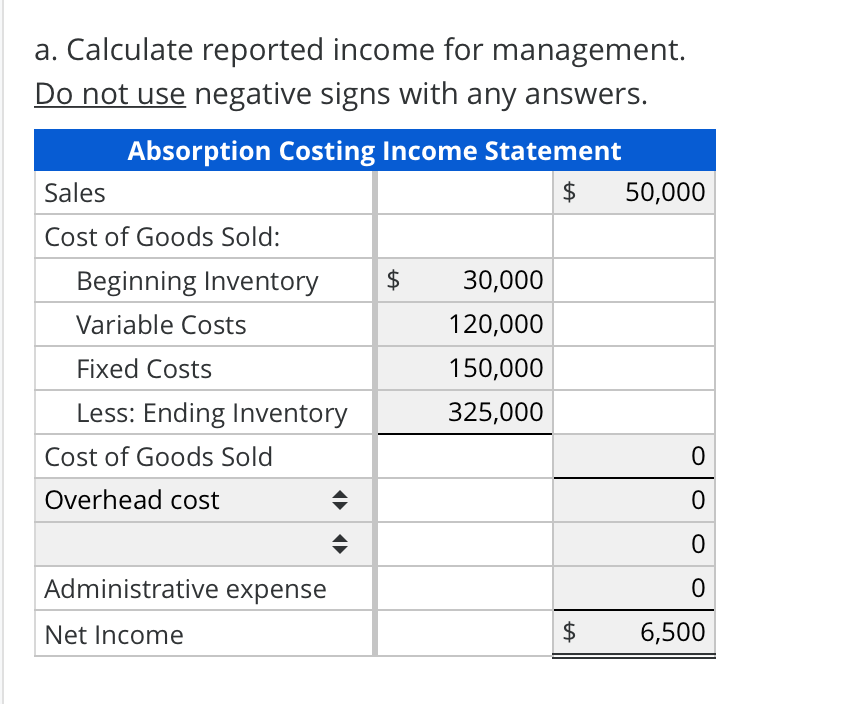Edit Beginning Inventory value 30,000
The height and width of the screenshot is (704, 864).
pos(465,280)
